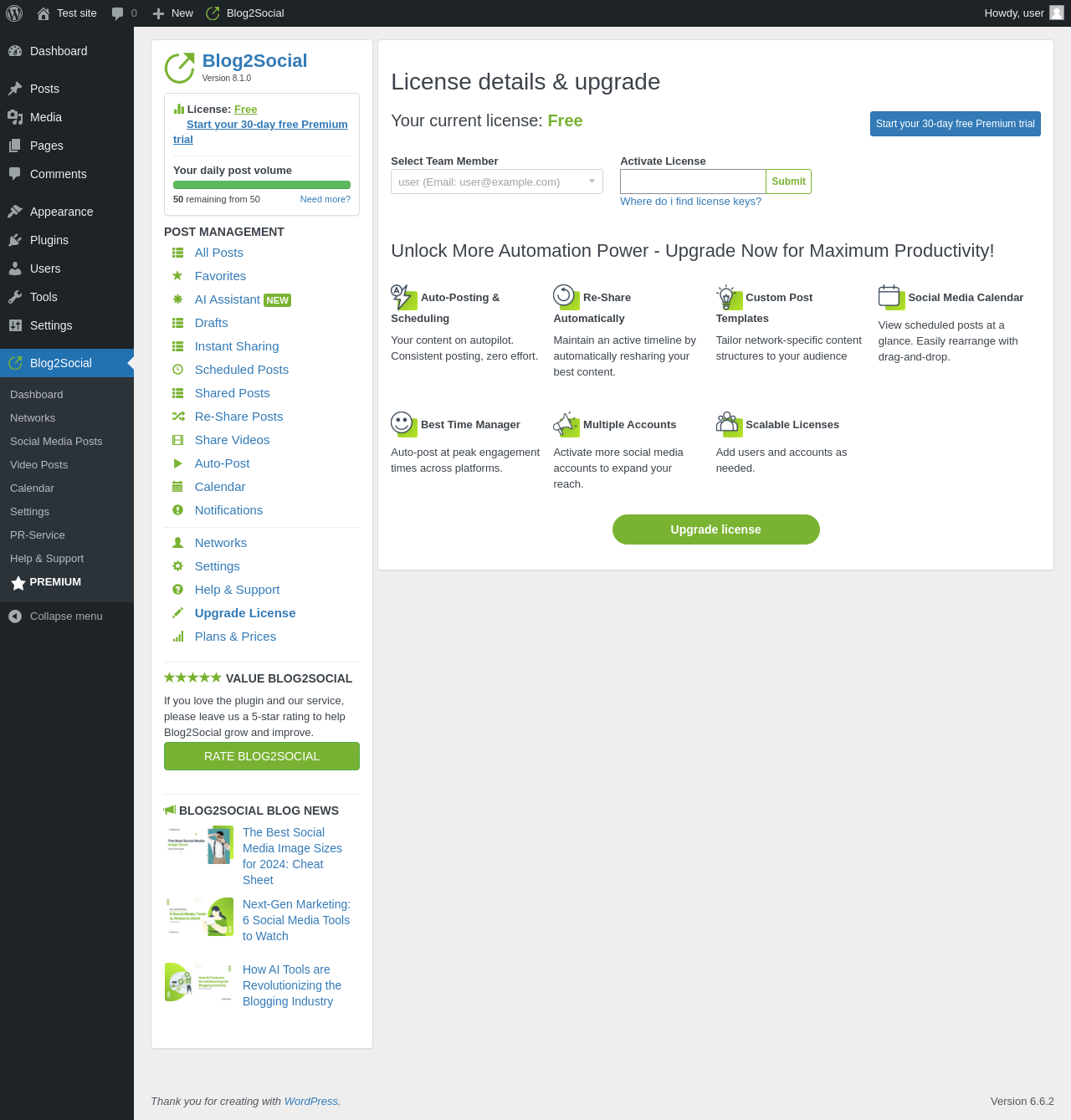Viewport: 1071px width, 1120px height.
Task: Open the Appearance admin menu
Action: coord(67,212)
